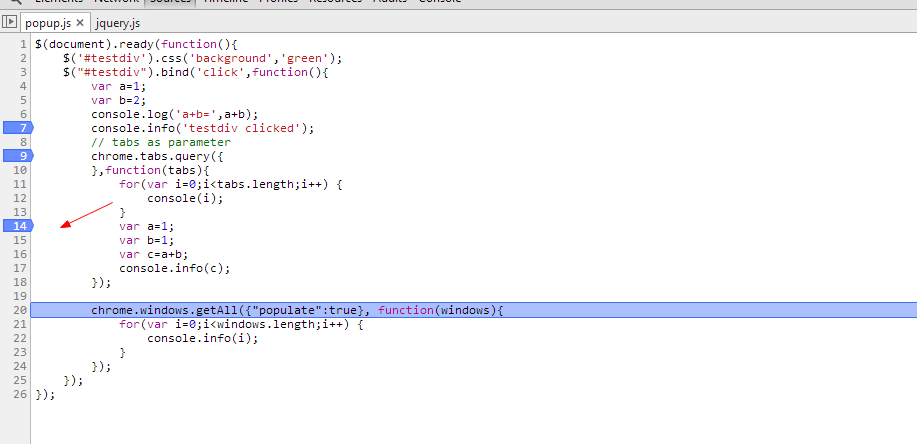
Task: Click the '},function(tabs){' code line
Action: point(150,171)
